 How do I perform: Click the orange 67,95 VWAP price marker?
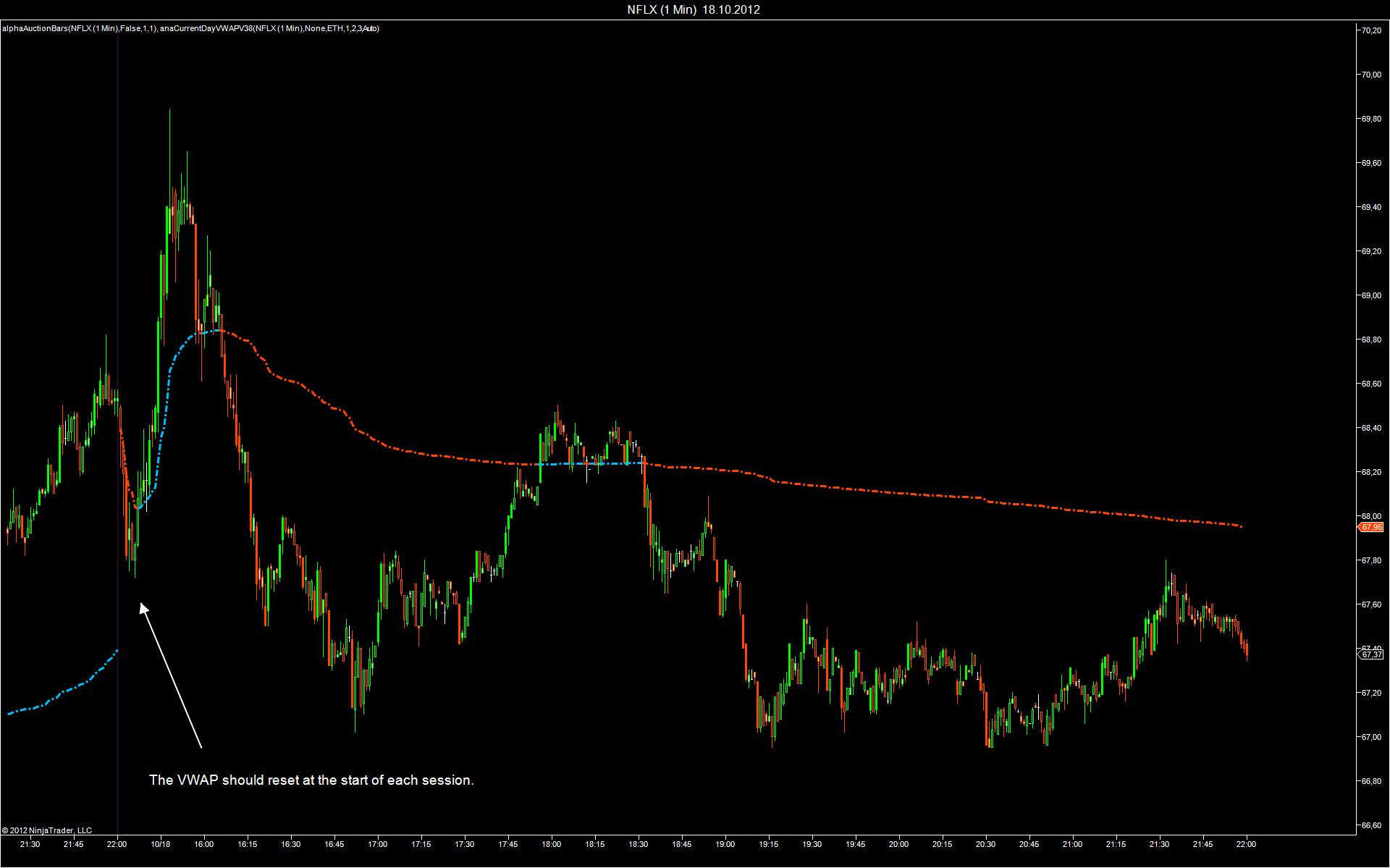[1371, 527]
